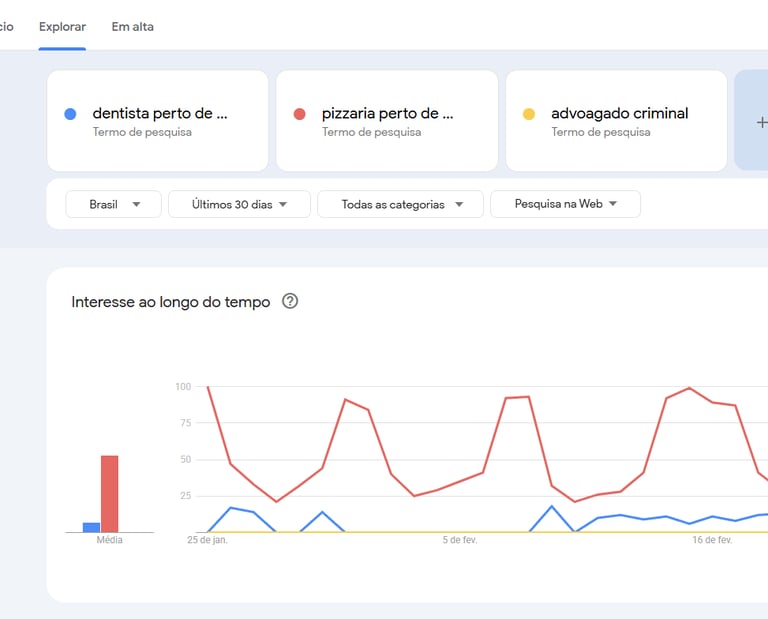The width and height of the screenshot is (768, 619).
Task: Expand the Pesquisa na Web dropdown
Action: pyautogui.click(x=565, y=204)
